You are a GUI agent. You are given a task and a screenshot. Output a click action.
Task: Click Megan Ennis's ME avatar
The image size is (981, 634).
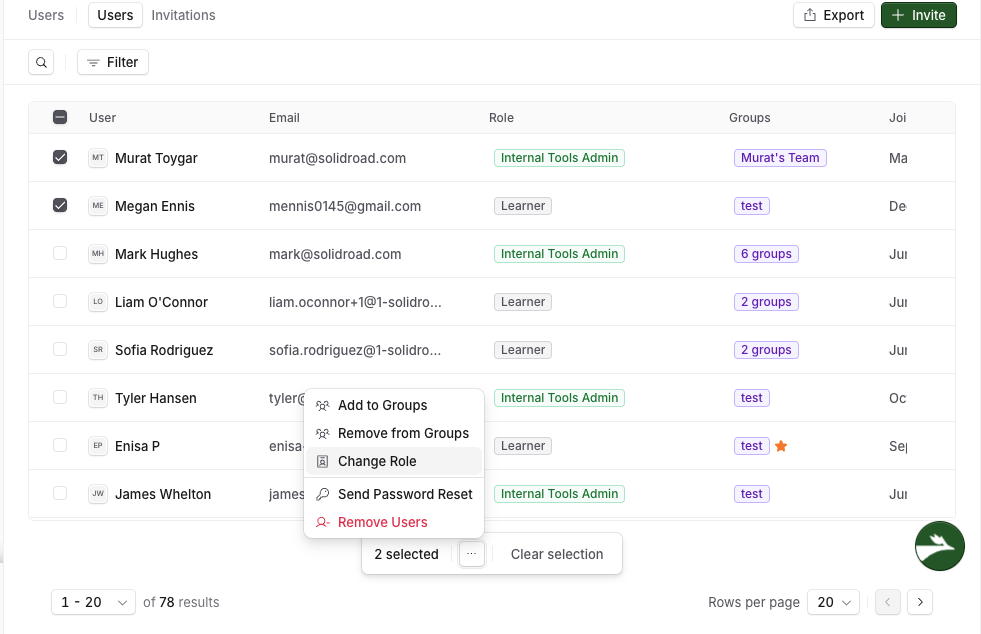(98, 206)
